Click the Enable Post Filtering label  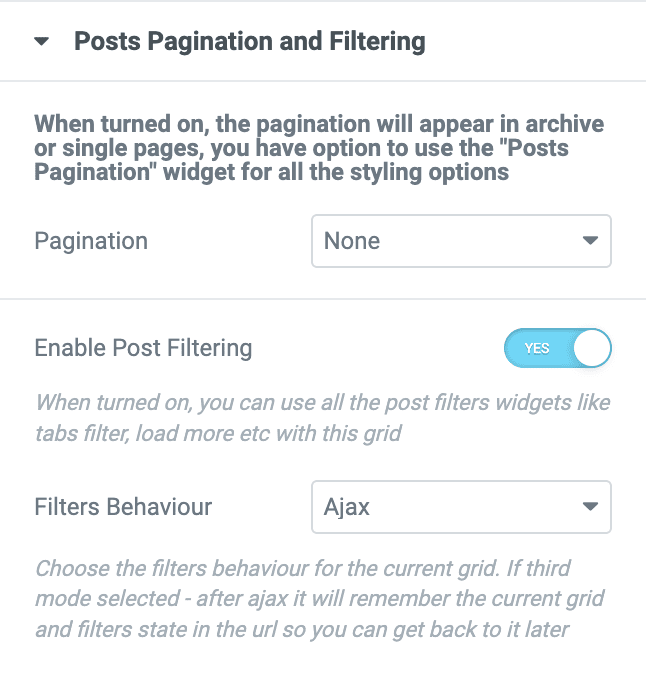click(x=143, y=349)
